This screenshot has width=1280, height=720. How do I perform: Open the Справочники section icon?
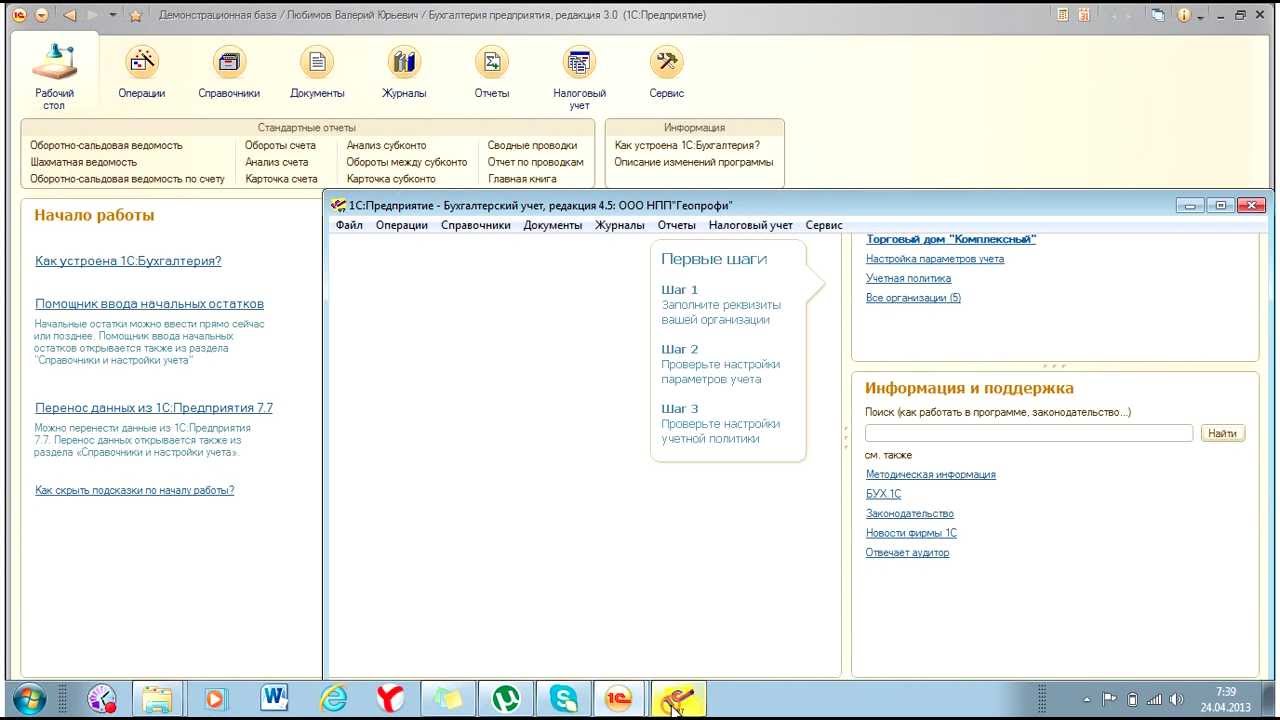[229, 72]
